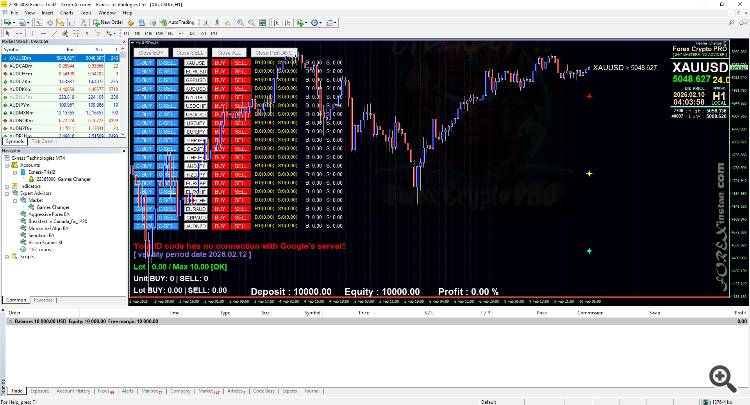Collapse the Expert Advisors tree node
The image size is (750, 405).
point(7,193)
